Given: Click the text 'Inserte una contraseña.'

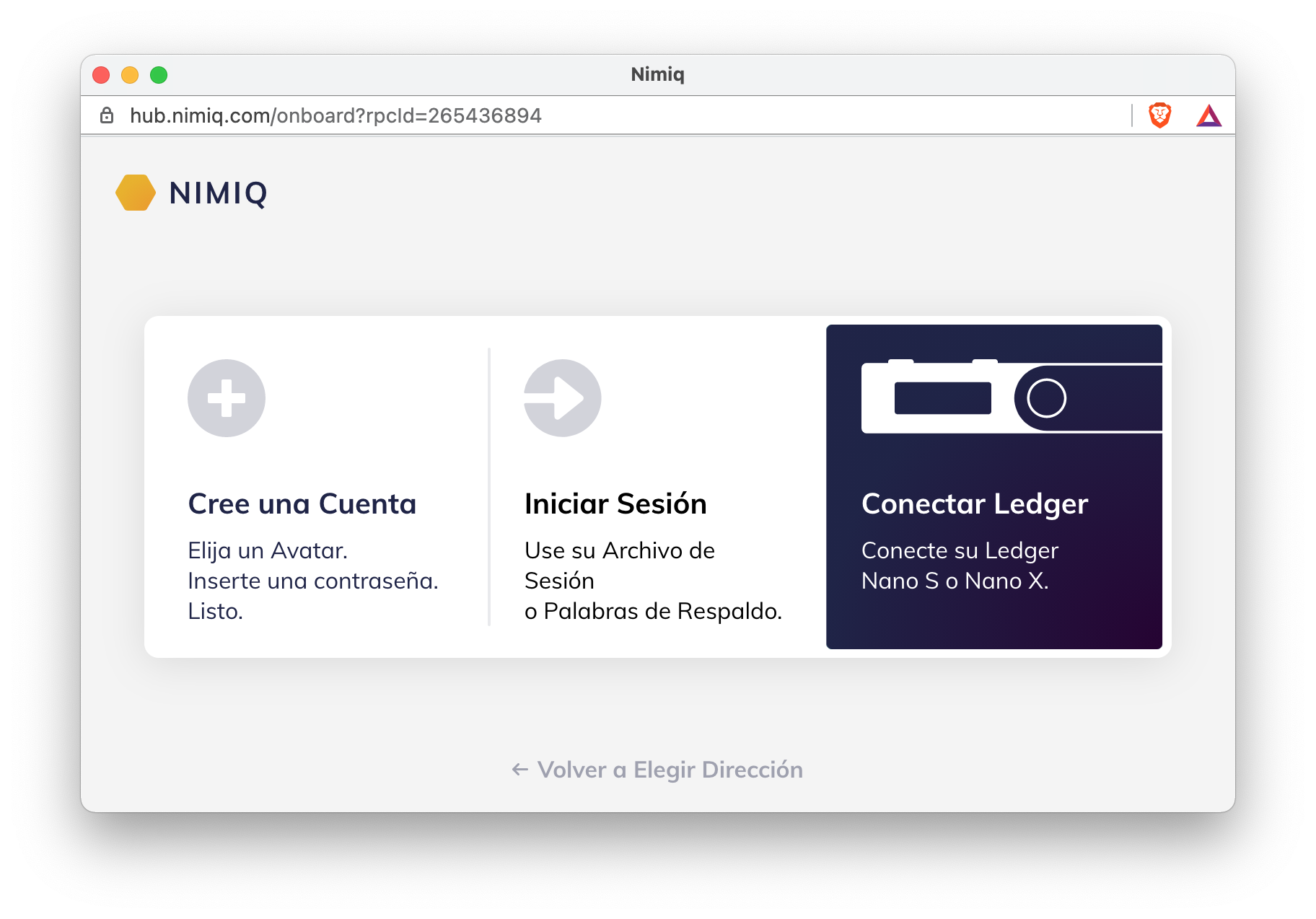Looking at the screenshot, I should 313,581.
